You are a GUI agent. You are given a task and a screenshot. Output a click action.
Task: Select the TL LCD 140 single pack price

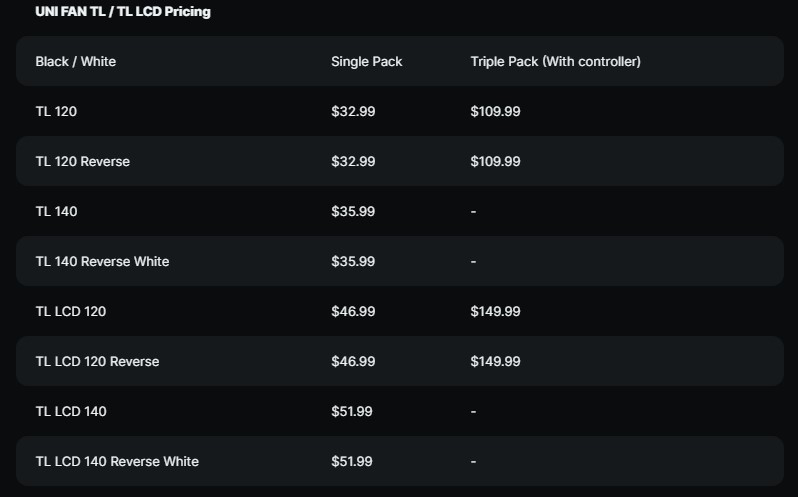coord(353,412)
